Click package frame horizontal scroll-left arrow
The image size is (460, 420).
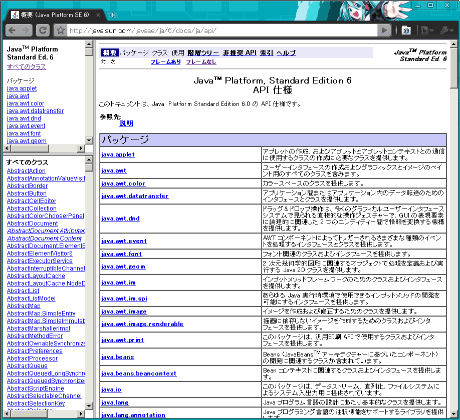click(x=7, y=148)
